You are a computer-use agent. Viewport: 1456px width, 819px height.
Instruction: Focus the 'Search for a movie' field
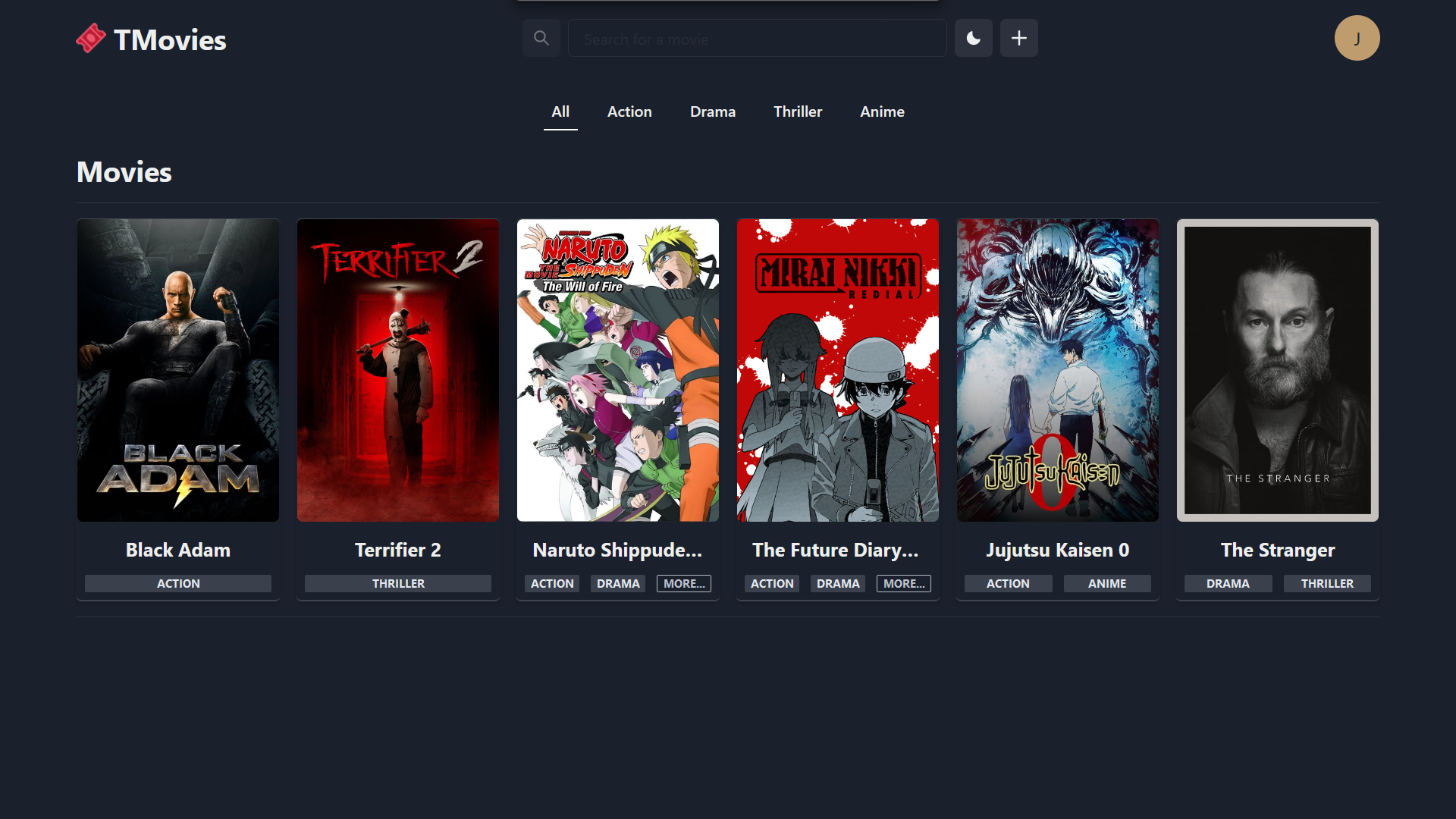tap(758, 38)
